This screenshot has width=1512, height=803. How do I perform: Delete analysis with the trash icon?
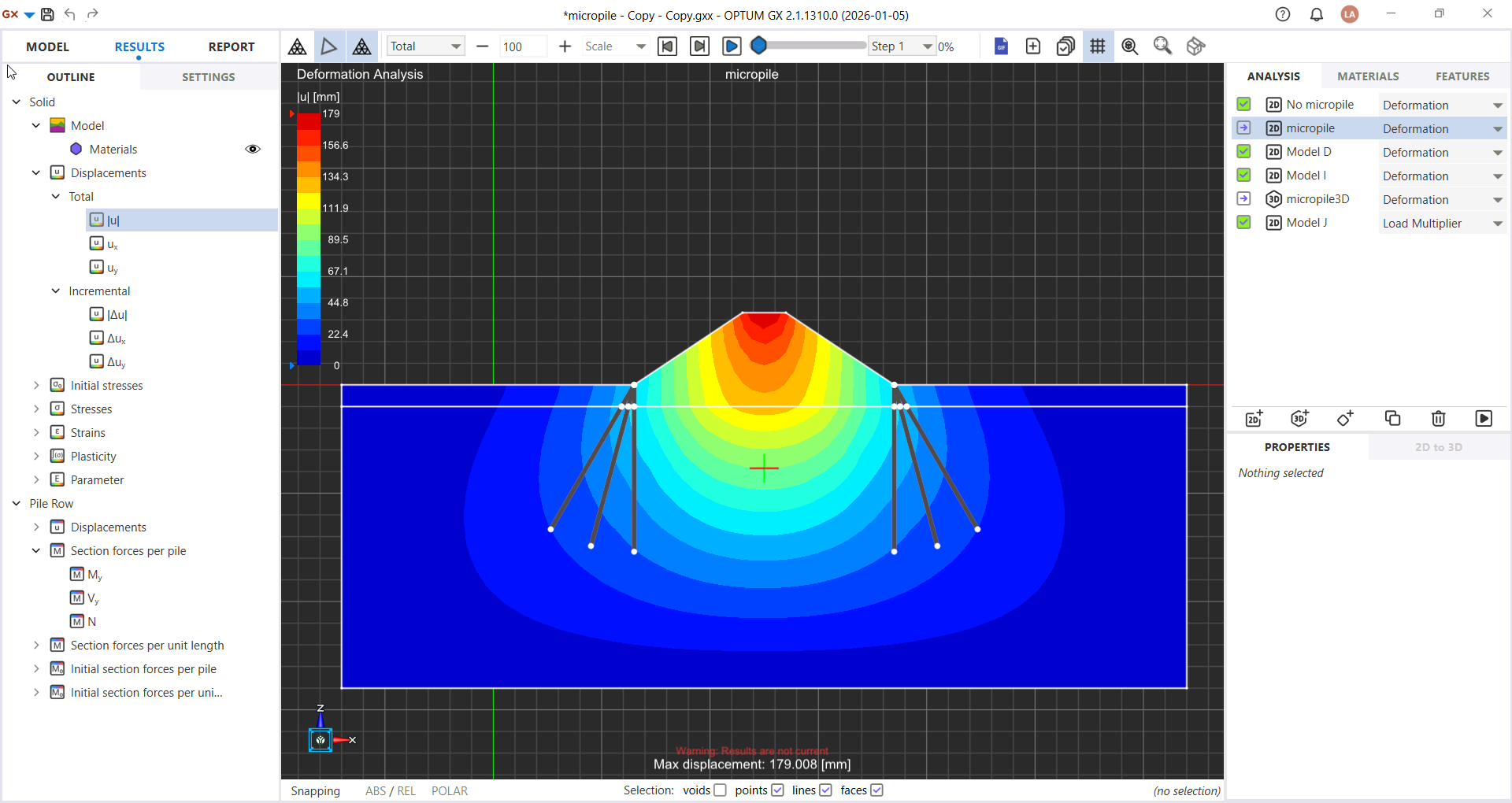[1438, 418]
